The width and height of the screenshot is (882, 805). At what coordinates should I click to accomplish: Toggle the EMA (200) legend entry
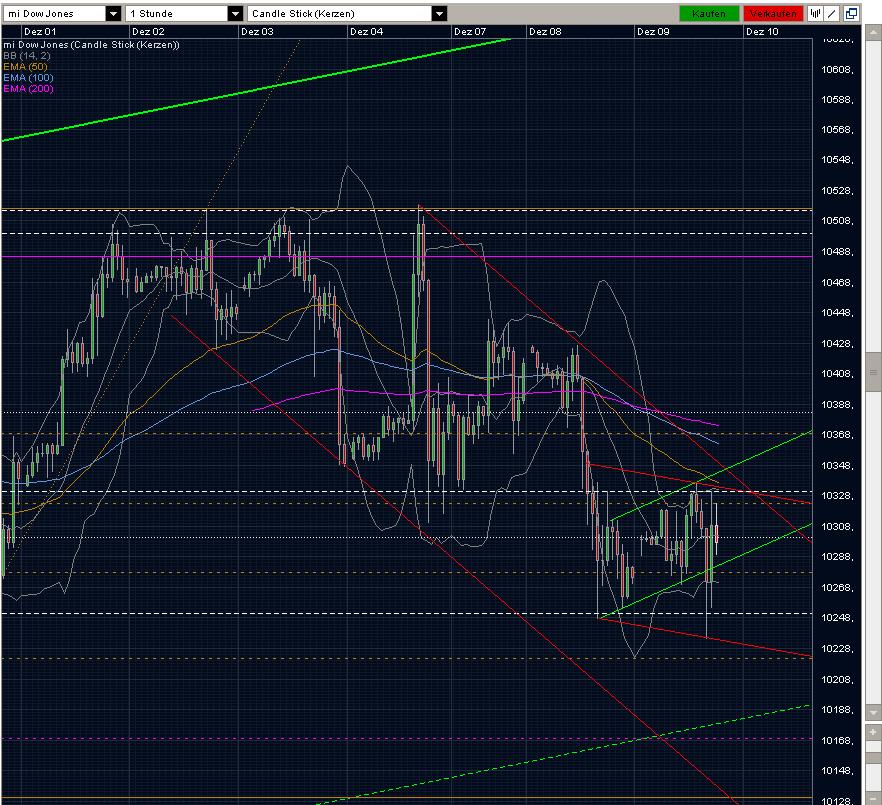click(30, 88)
